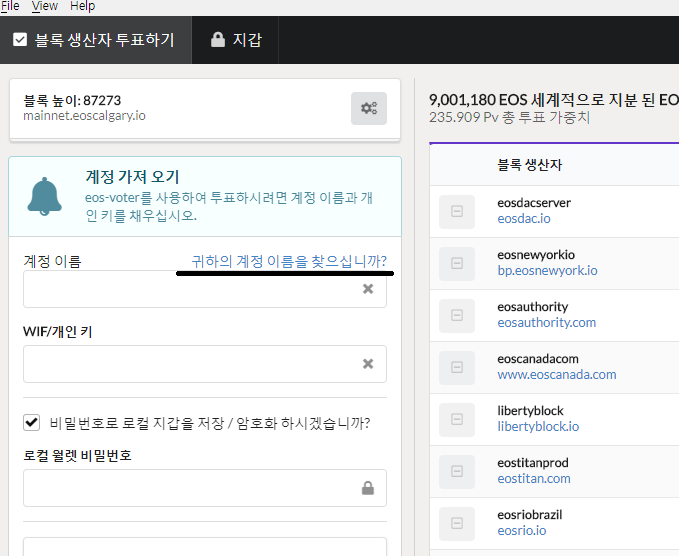This screenshot has width=679, height=556.
Task: Toggle vote box for eosnewyorkio
Action: (457, 263)
